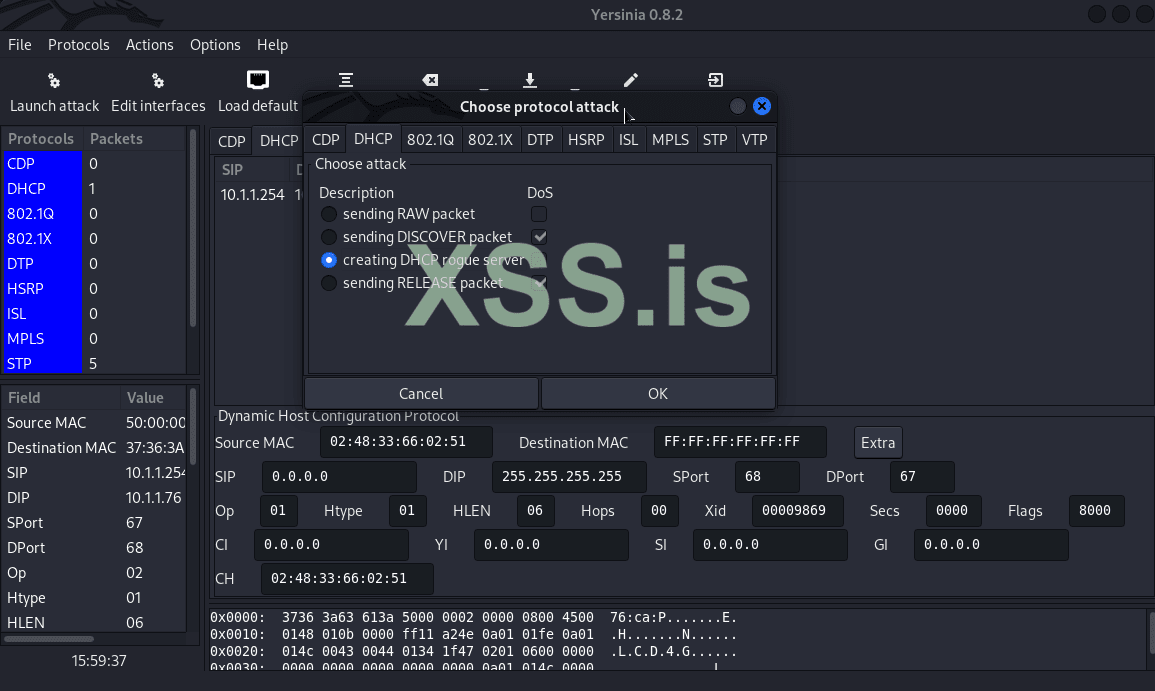Click the backspace-style clear toolbar icon
The image size is (1155, 691).
pyautogui.click(x=429, y=81)
